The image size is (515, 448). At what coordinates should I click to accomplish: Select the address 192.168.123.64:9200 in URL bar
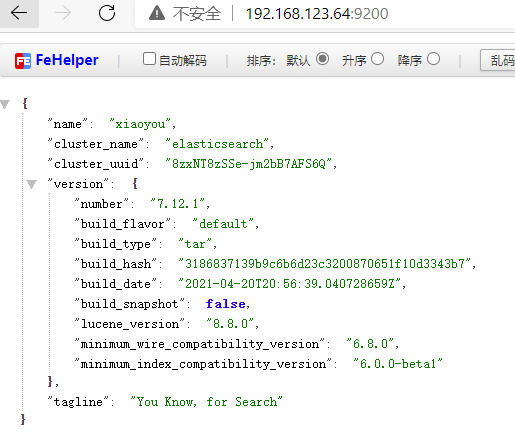pos(317,14)
